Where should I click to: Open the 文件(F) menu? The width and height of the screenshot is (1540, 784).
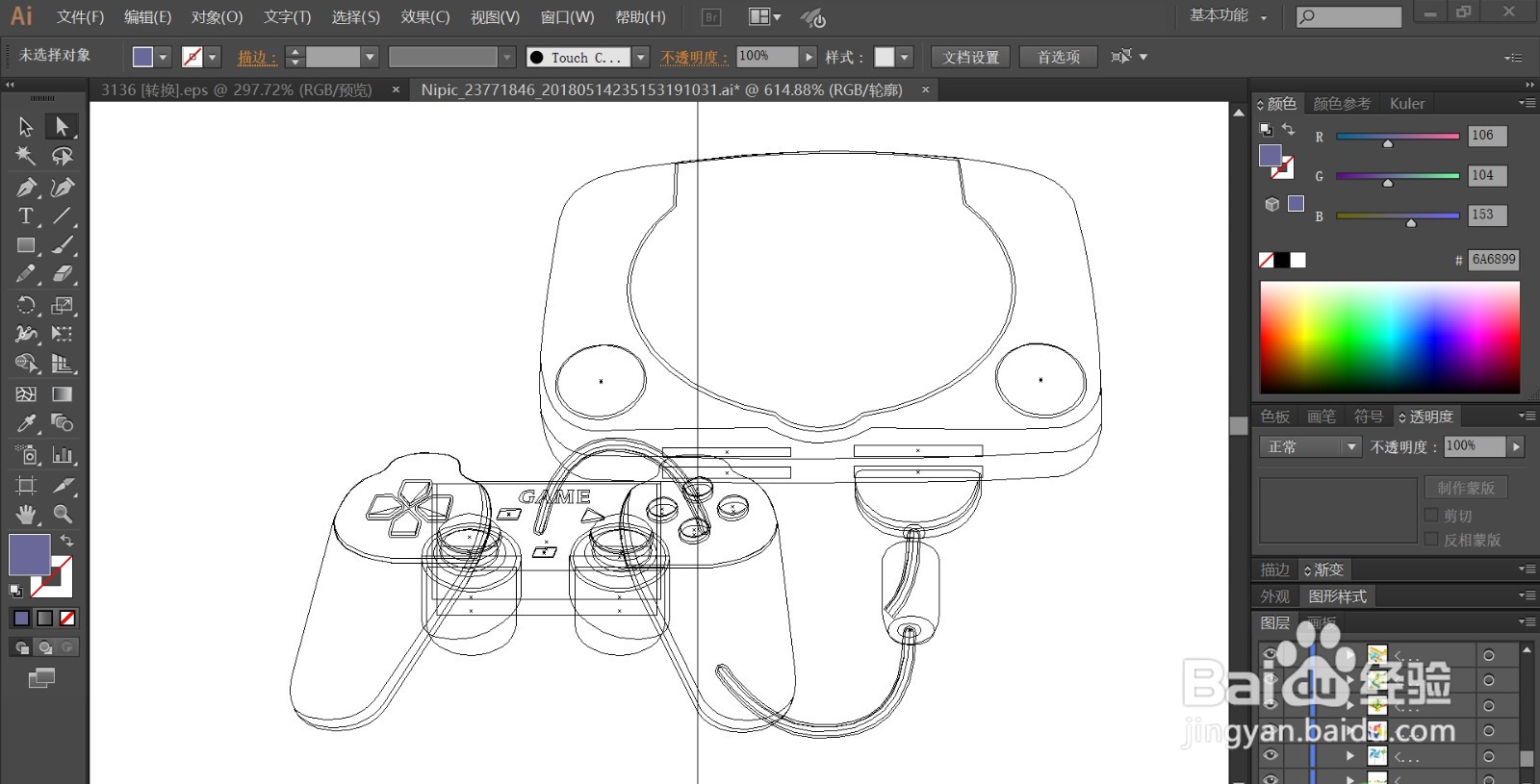click(80, 16)
